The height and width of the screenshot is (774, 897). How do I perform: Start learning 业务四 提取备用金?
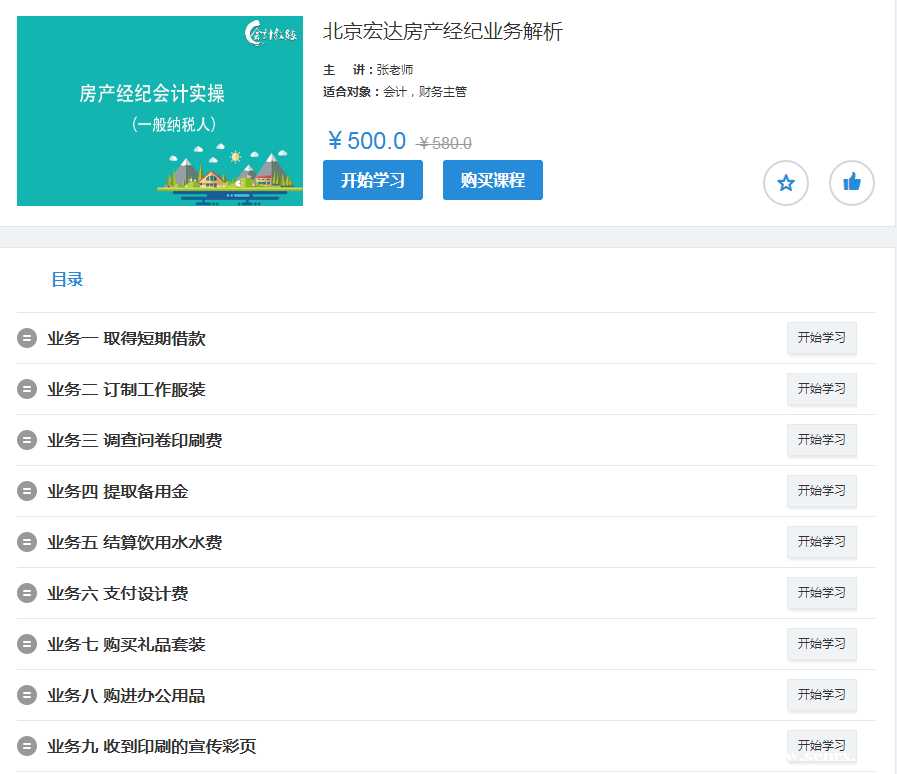(821, 491)
